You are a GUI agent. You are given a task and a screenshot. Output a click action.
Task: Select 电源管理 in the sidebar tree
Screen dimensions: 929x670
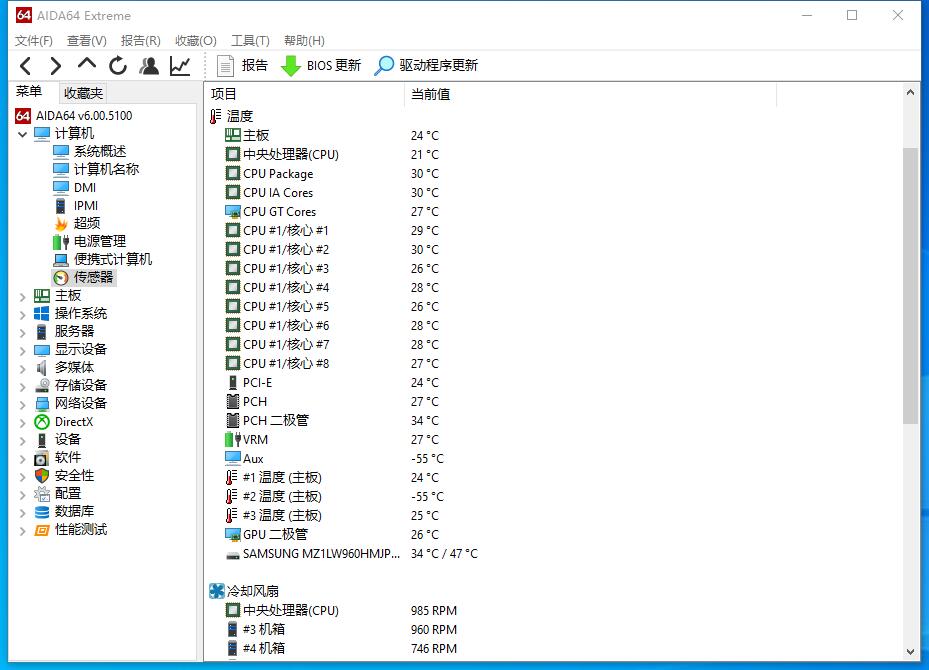(99, 242)
